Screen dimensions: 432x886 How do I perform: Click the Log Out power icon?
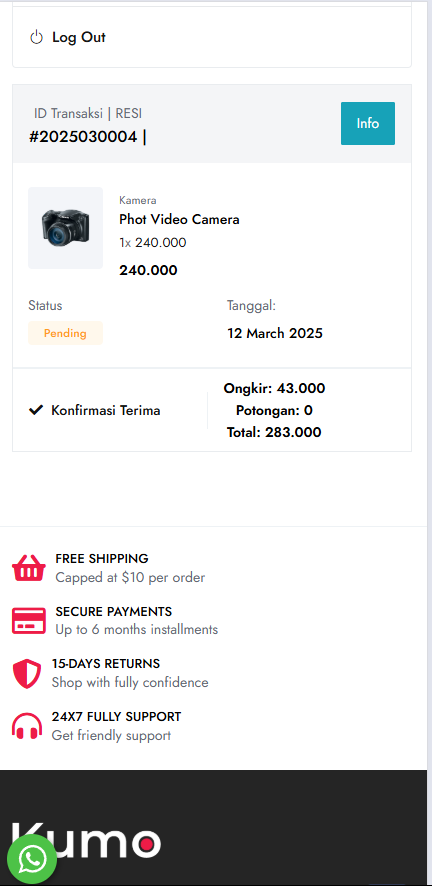pyautogui.click(x=36, y=38)
